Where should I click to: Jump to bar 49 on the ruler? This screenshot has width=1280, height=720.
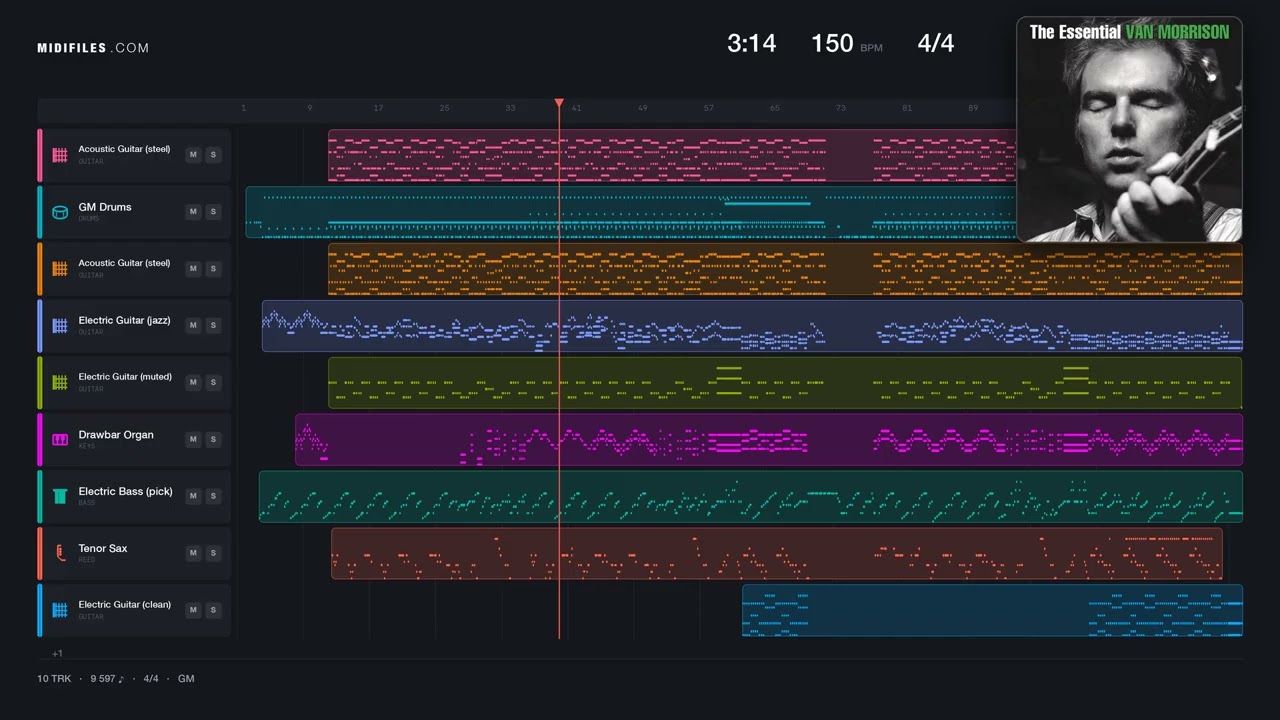(642, 108)
